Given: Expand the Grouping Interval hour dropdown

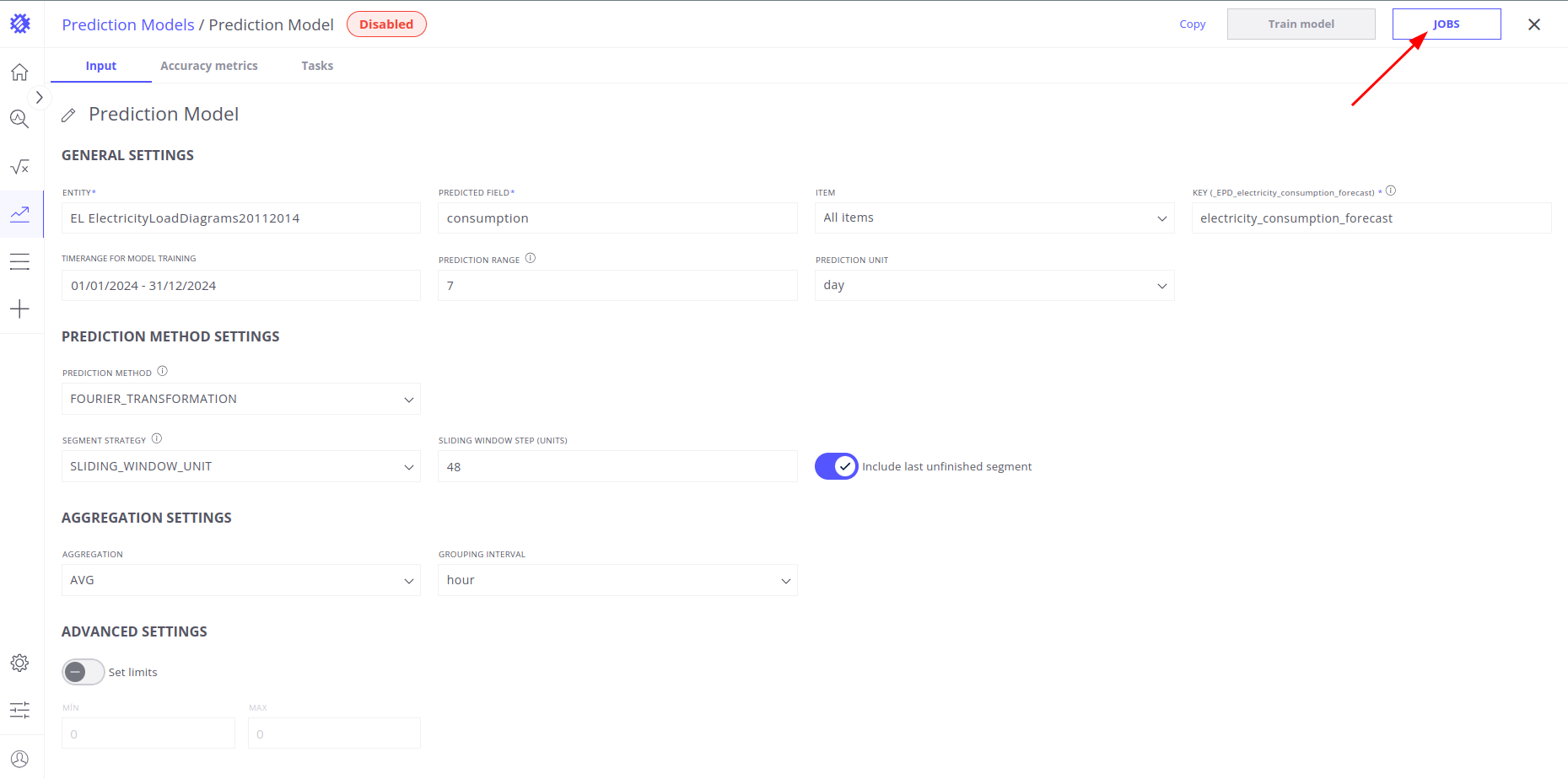Looking at the screenshot, I should coord(617,580).
